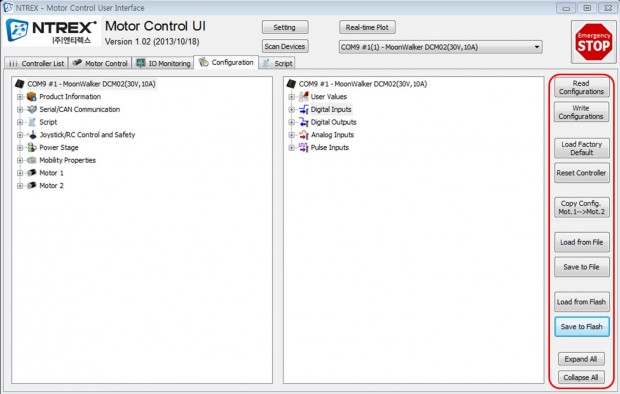Expand the Script node in left tree

click(20, 122)
